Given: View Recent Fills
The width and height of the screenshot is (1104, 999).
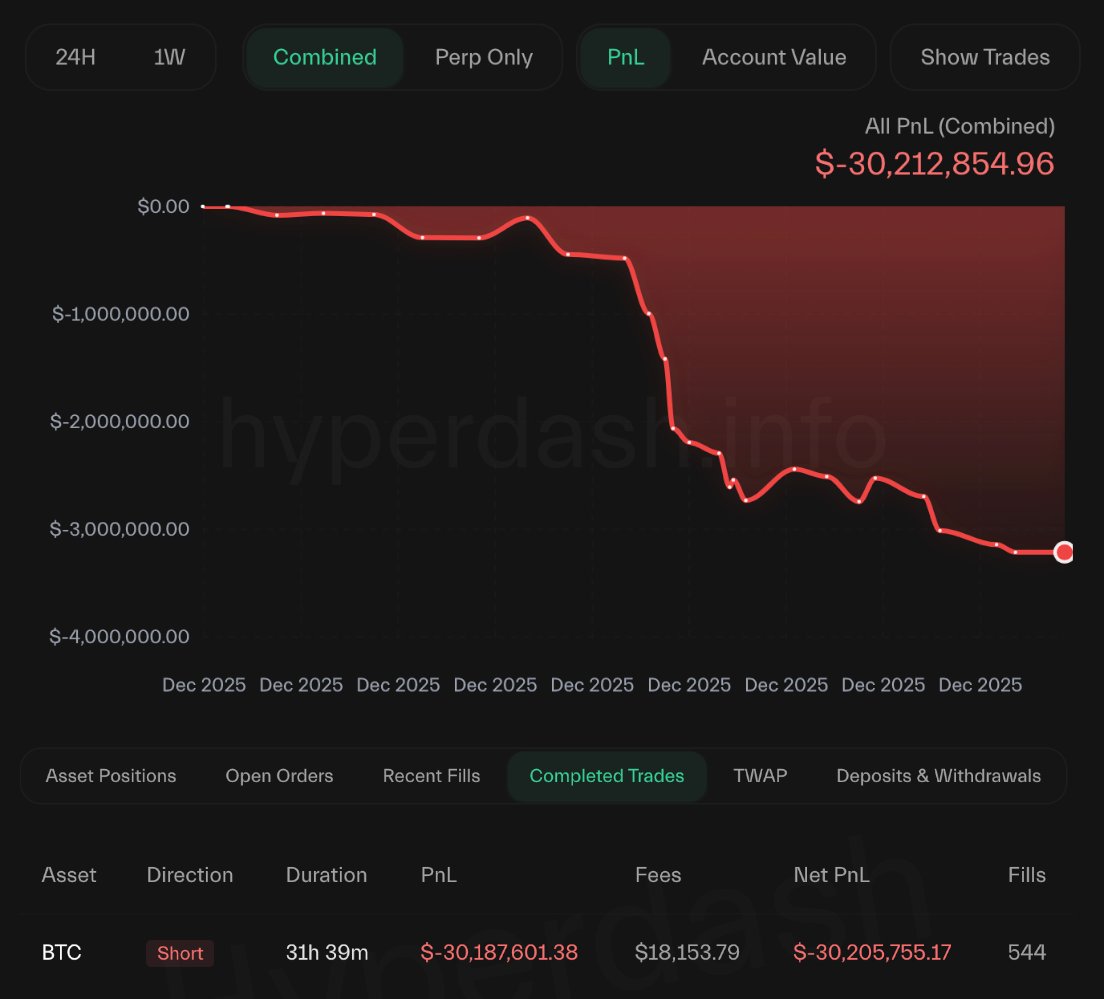Looking at the screenshot, I should coord(431,776).
